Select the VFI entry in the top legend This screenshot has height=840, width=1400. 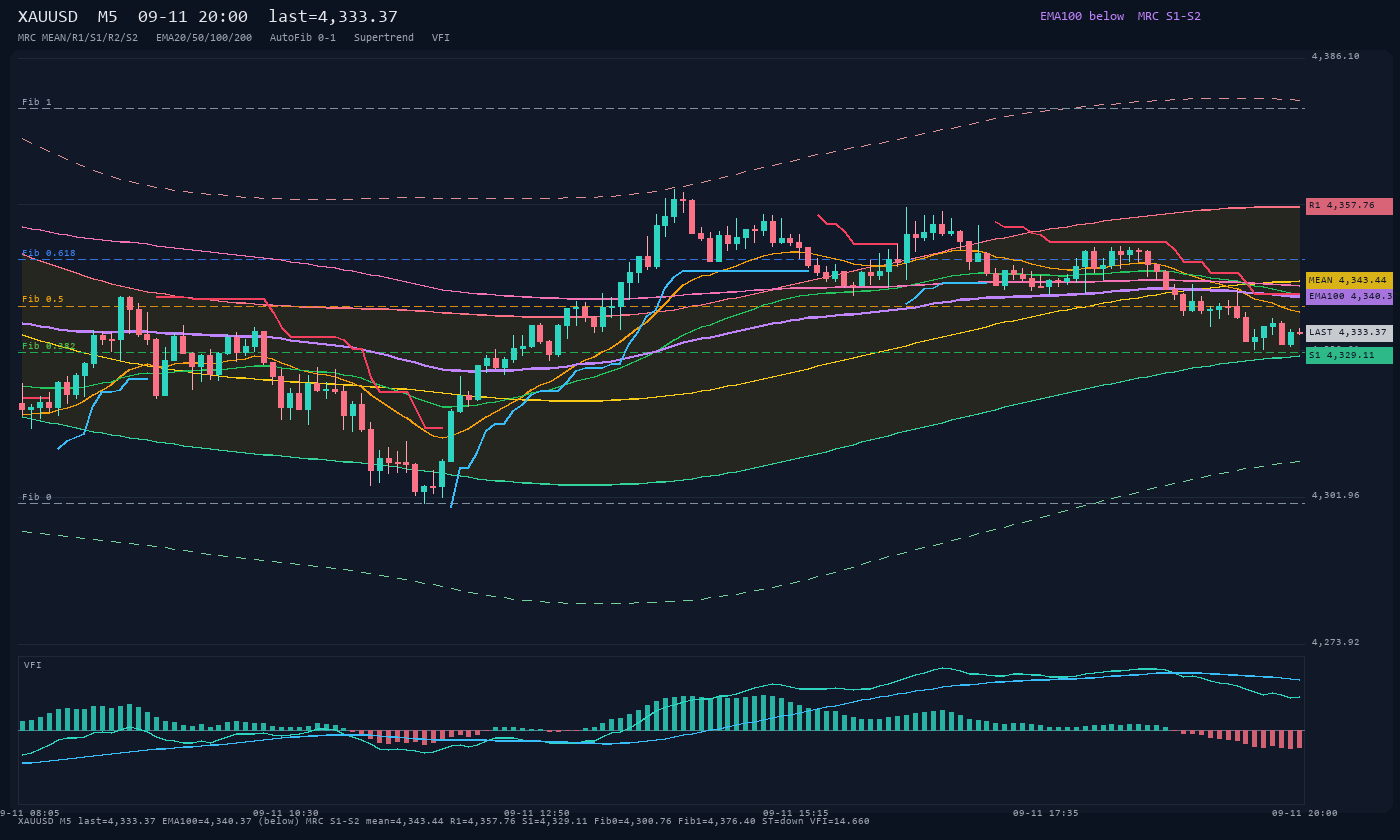[x=441, y=37]
